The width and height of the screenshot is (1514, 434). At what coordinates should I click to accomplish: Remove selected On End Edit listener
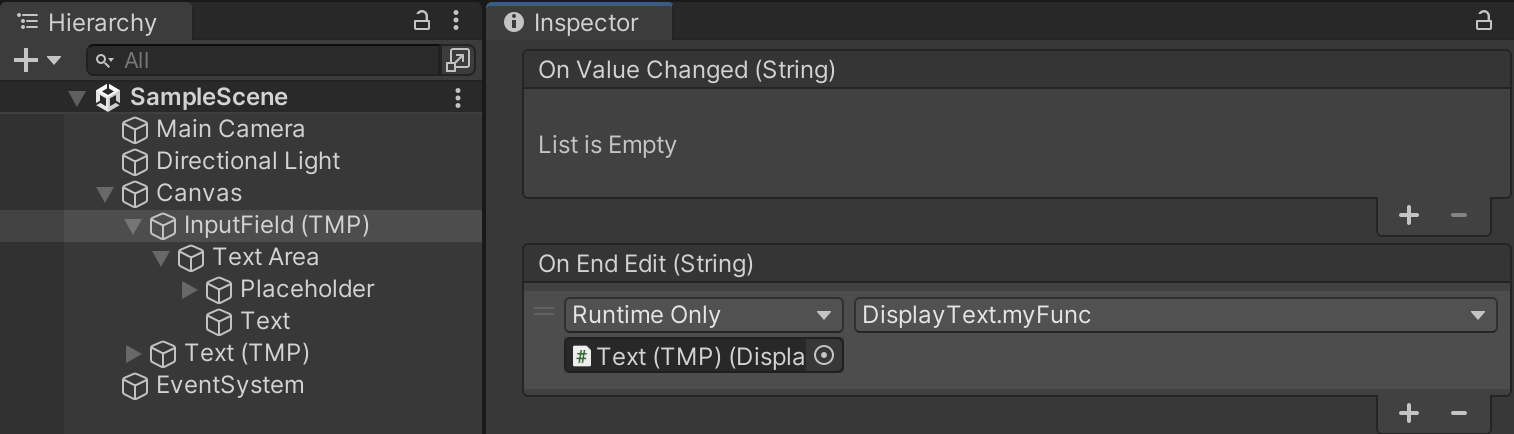pyautogui.click(x=1458, y=412)
